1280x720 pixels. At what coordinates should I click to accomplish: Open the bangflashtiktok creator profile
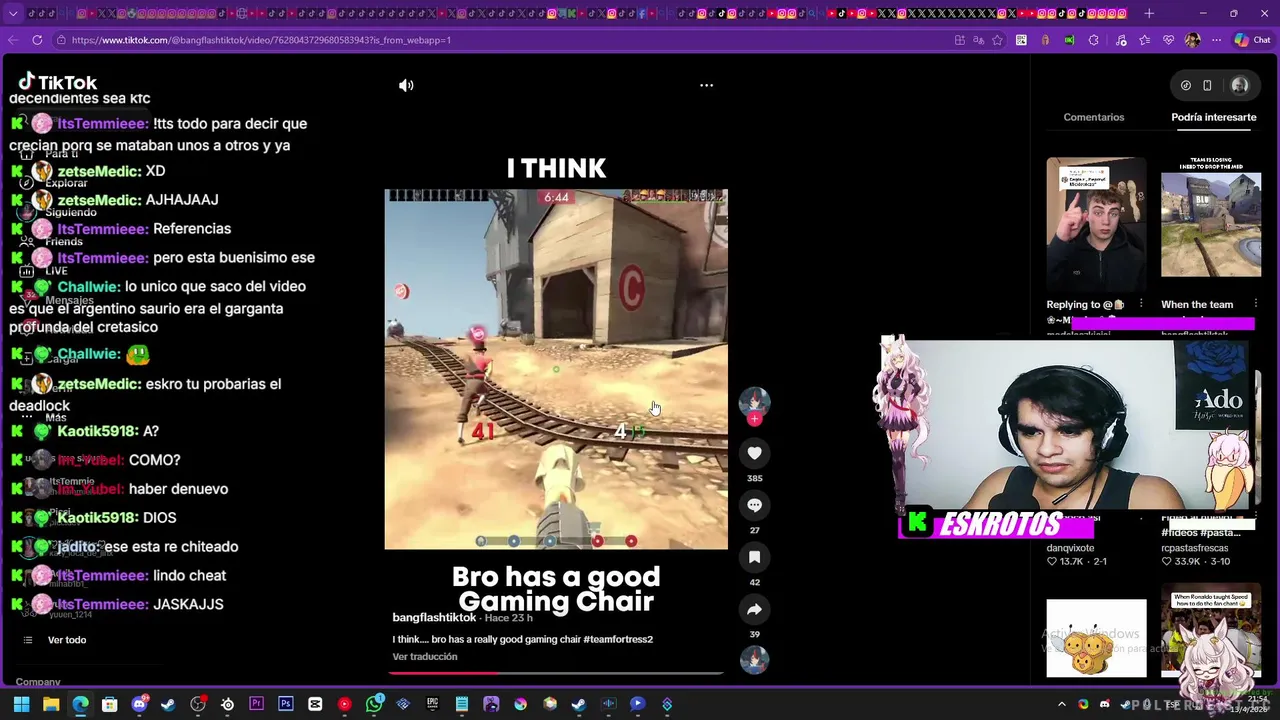click(434, 618)
